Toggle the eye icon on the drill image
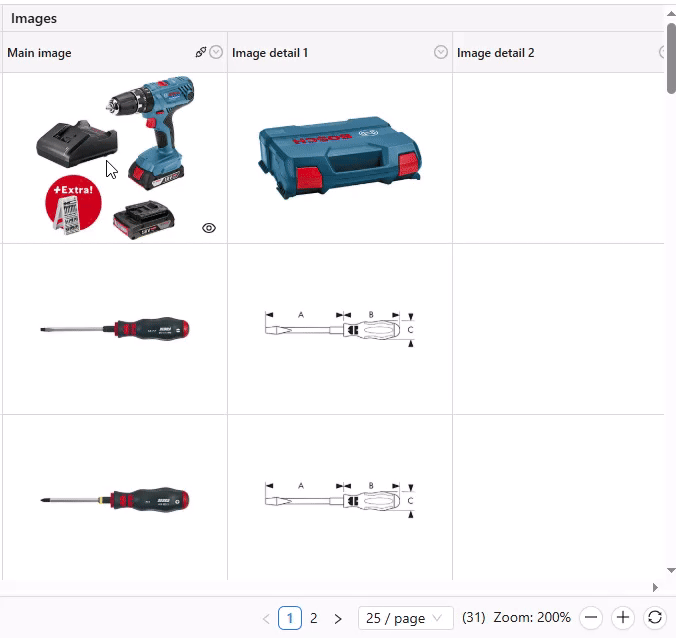This screenshot has width=676, height=638. (x=209, y=228)
